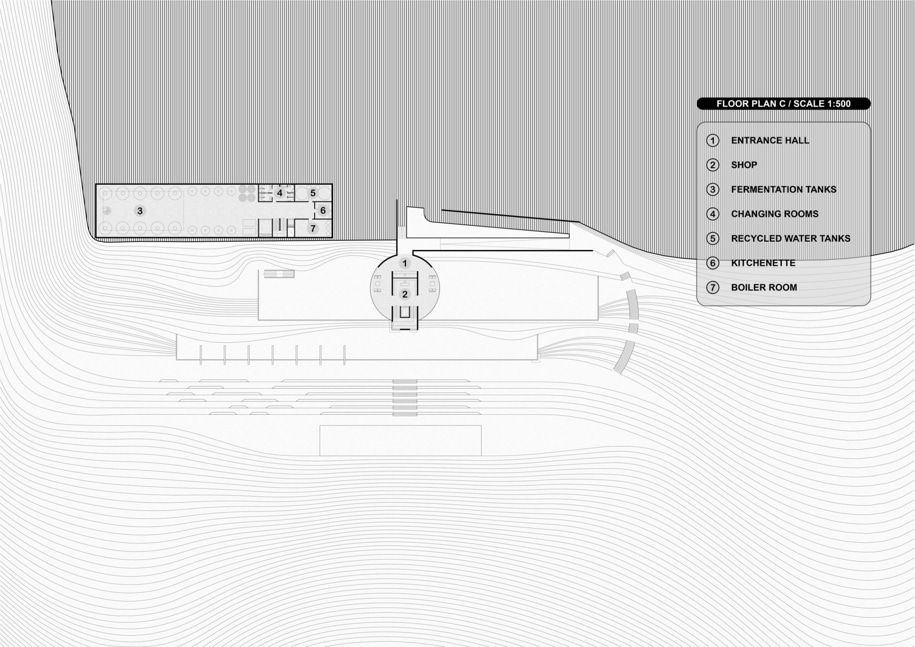
Task: Click marker 5 at recycled water tanks
Action: (313, 193)
